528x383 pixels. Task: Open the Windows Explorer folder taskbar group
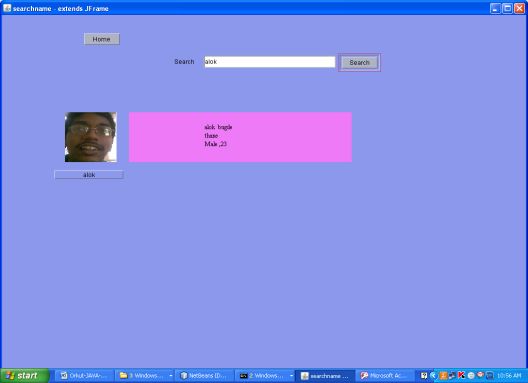point(142,376)
